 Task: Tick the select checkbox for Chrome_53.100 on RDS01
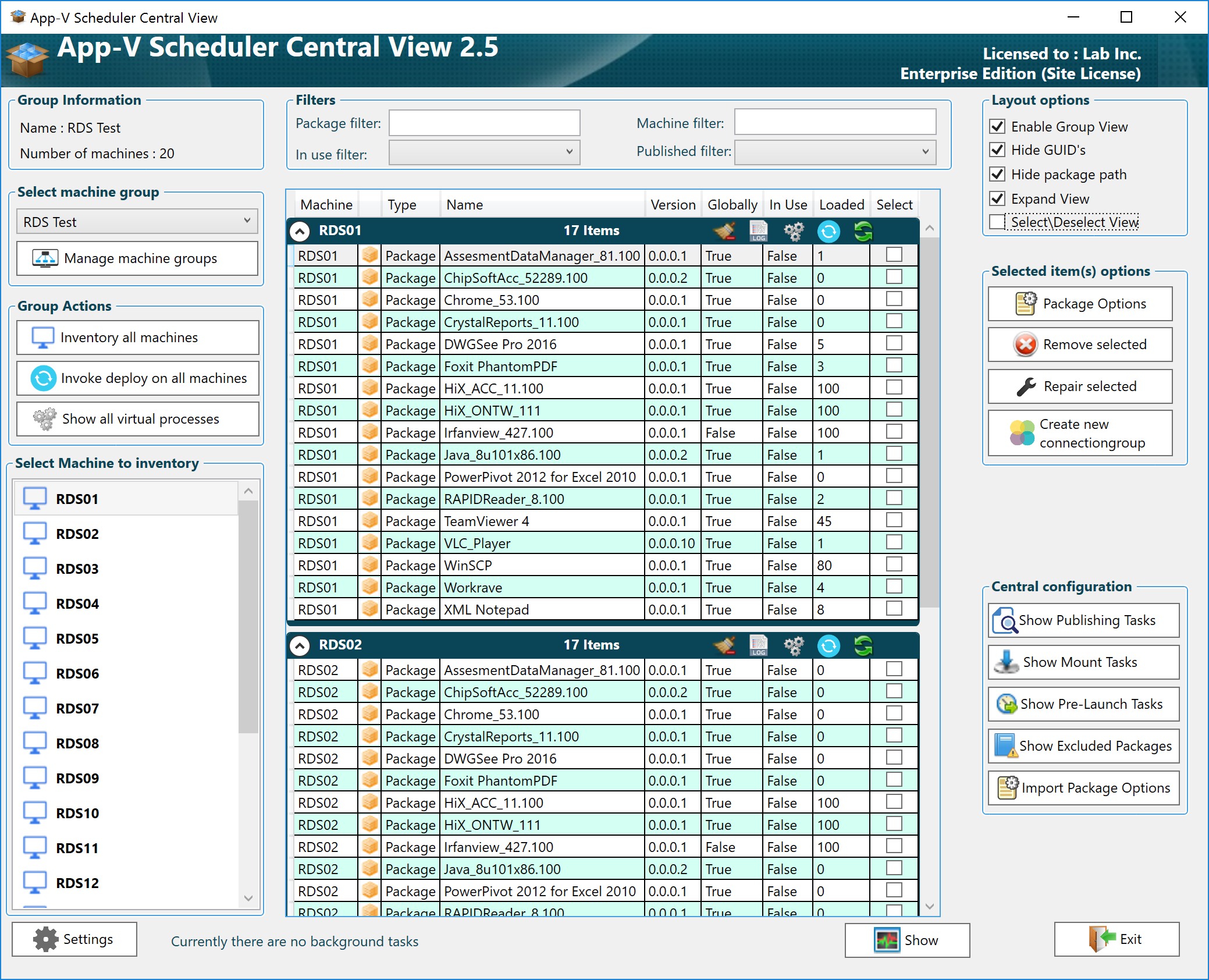[894, 299]
